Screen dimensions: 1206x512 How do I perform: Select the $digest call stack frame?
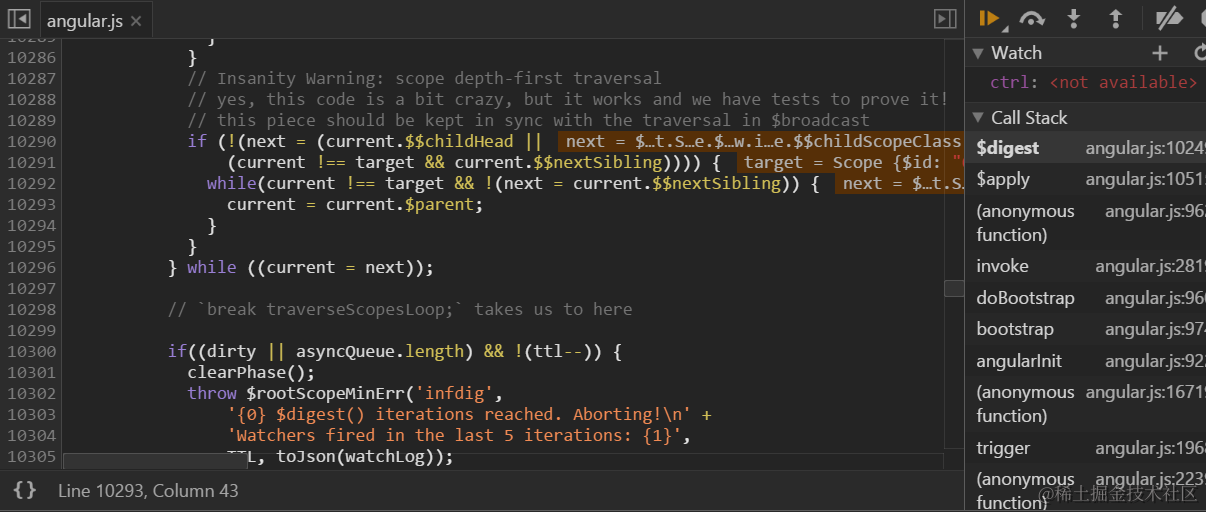tap(1085, 148)
